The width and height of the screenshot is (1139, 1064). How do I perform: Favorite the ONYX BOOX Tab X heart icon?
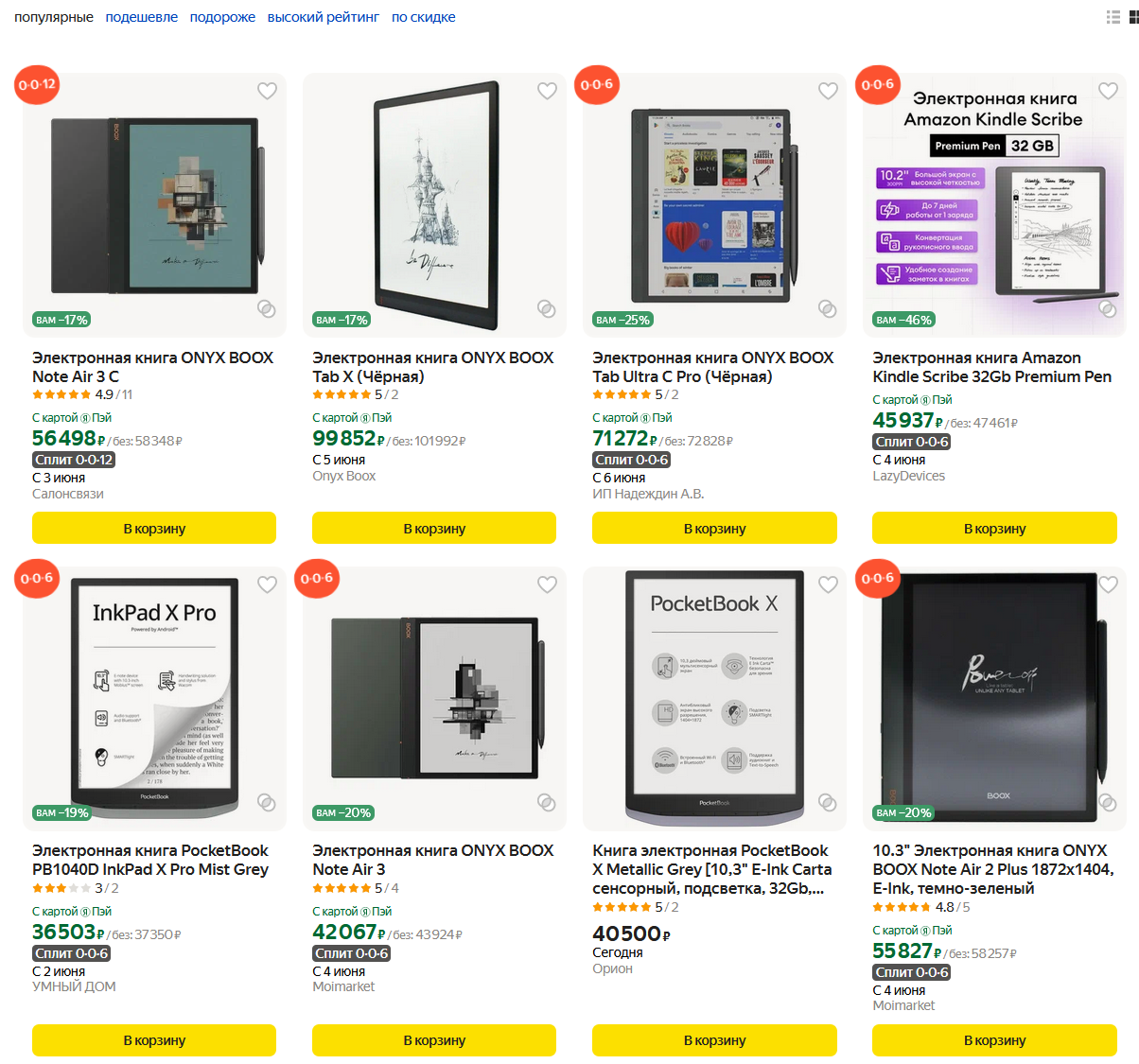tap(547, 91)
